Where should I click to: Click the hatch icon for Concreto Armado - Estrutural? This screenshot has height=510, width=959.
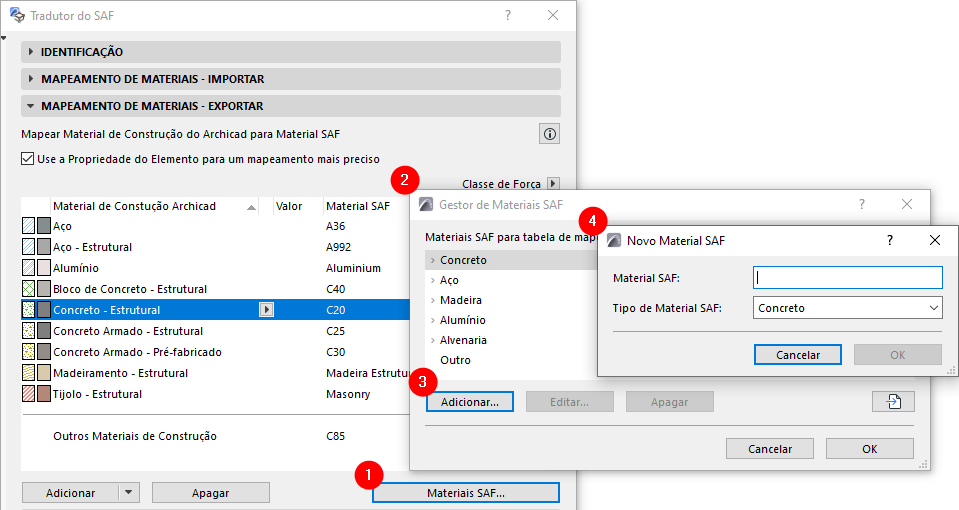point(28,331)
